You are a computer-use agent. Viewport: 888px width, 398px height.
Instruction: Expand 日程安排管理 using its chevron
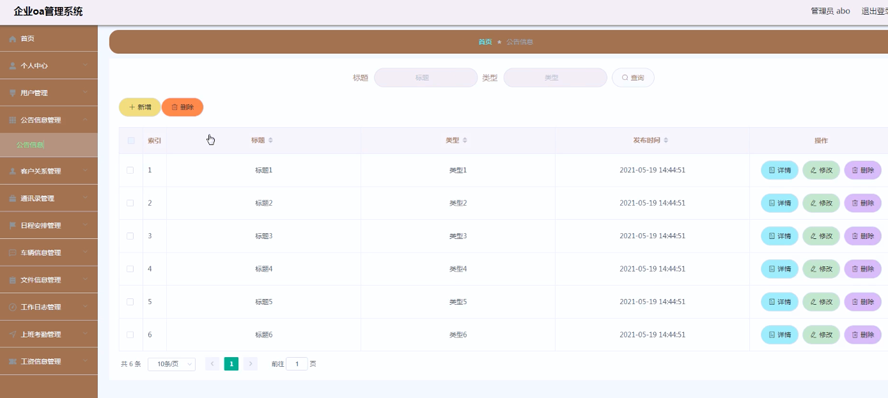86,225
